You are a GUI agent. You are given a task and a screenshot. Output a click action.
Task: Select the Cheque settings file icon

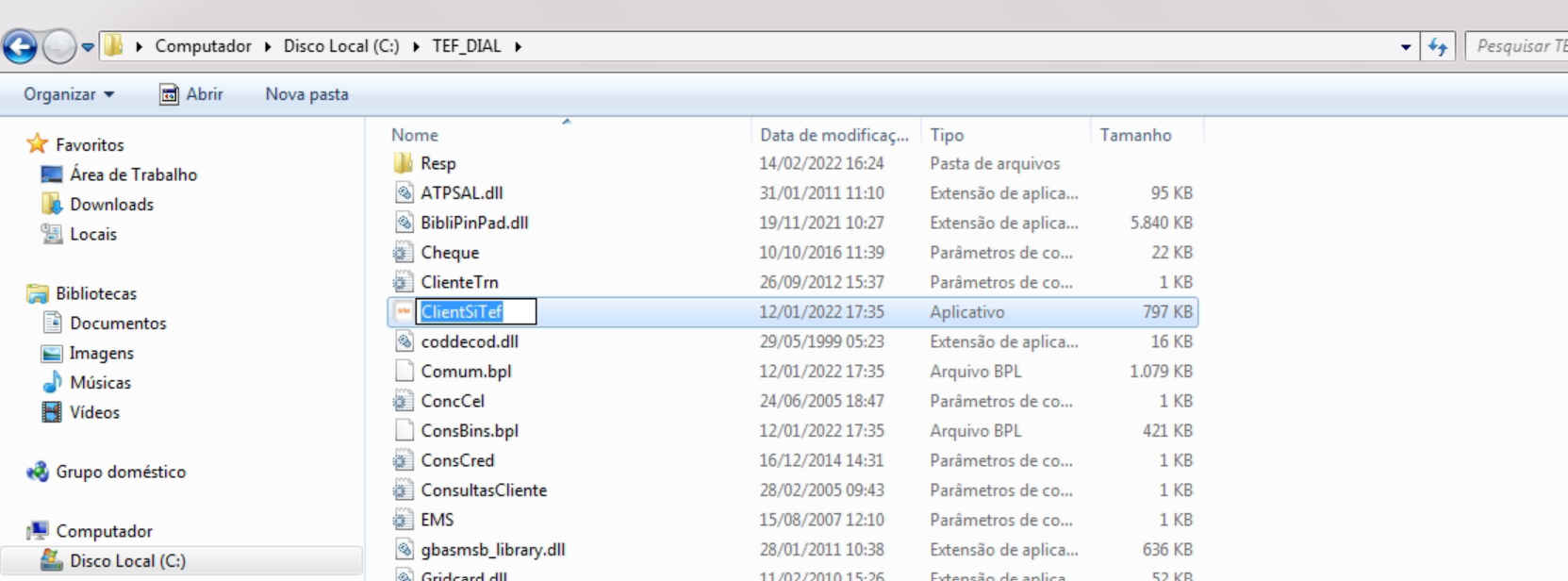pos(404,253)
